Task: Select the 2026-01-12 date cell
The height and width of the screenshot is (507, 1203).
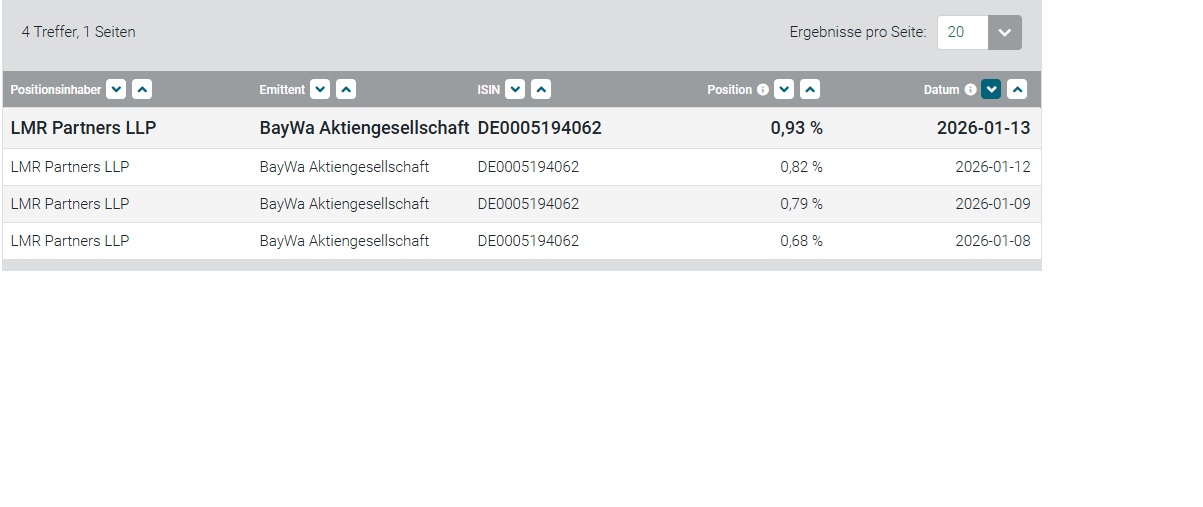Action: coord(992,167)
